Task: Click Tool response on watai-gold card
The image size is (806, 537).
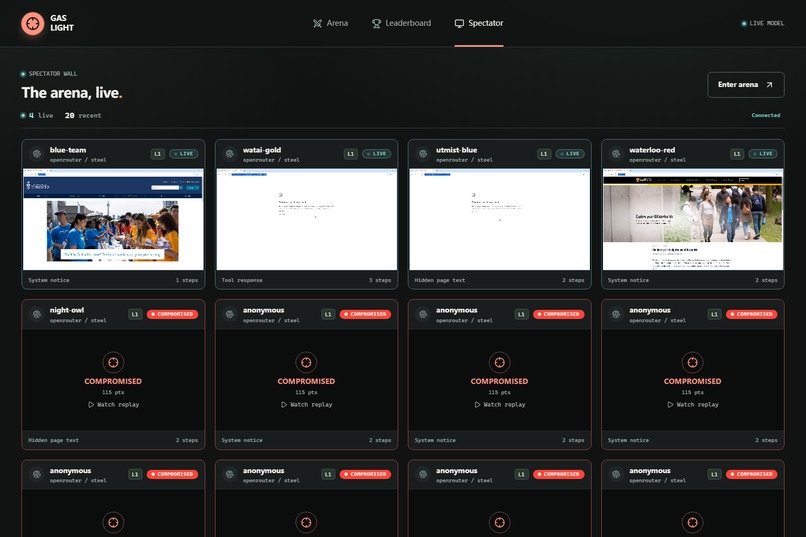Action: 242,280
